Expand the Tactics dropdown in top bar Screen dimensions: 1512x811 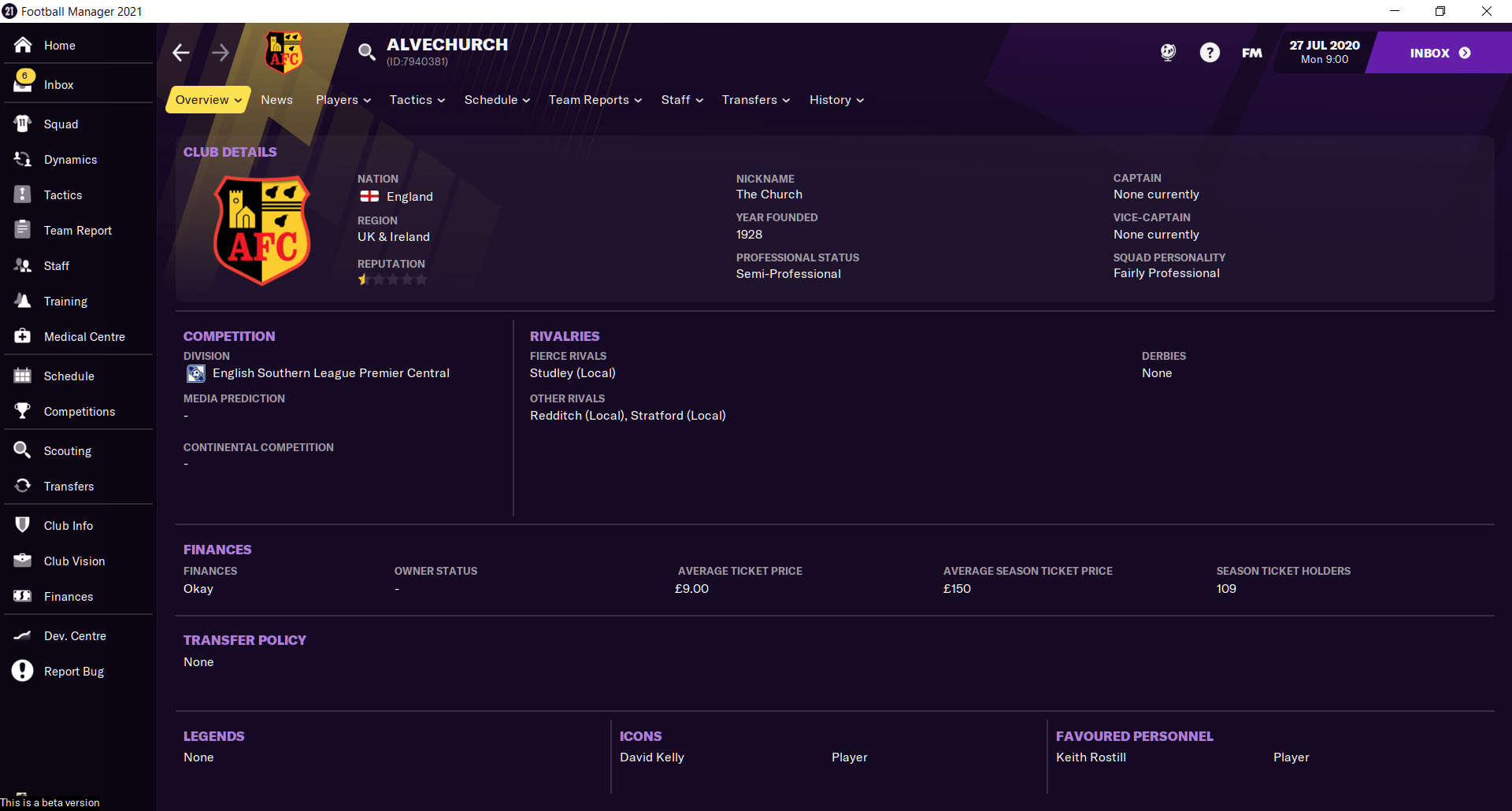417,100
